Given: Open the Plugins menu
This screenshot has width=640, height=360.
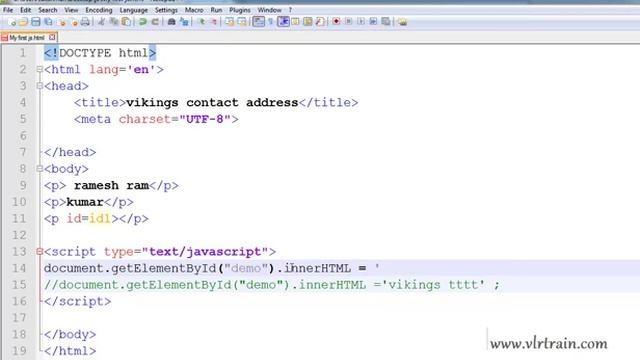Looking at the screenshot, I should pyautogui.click(x=240, y=10).
